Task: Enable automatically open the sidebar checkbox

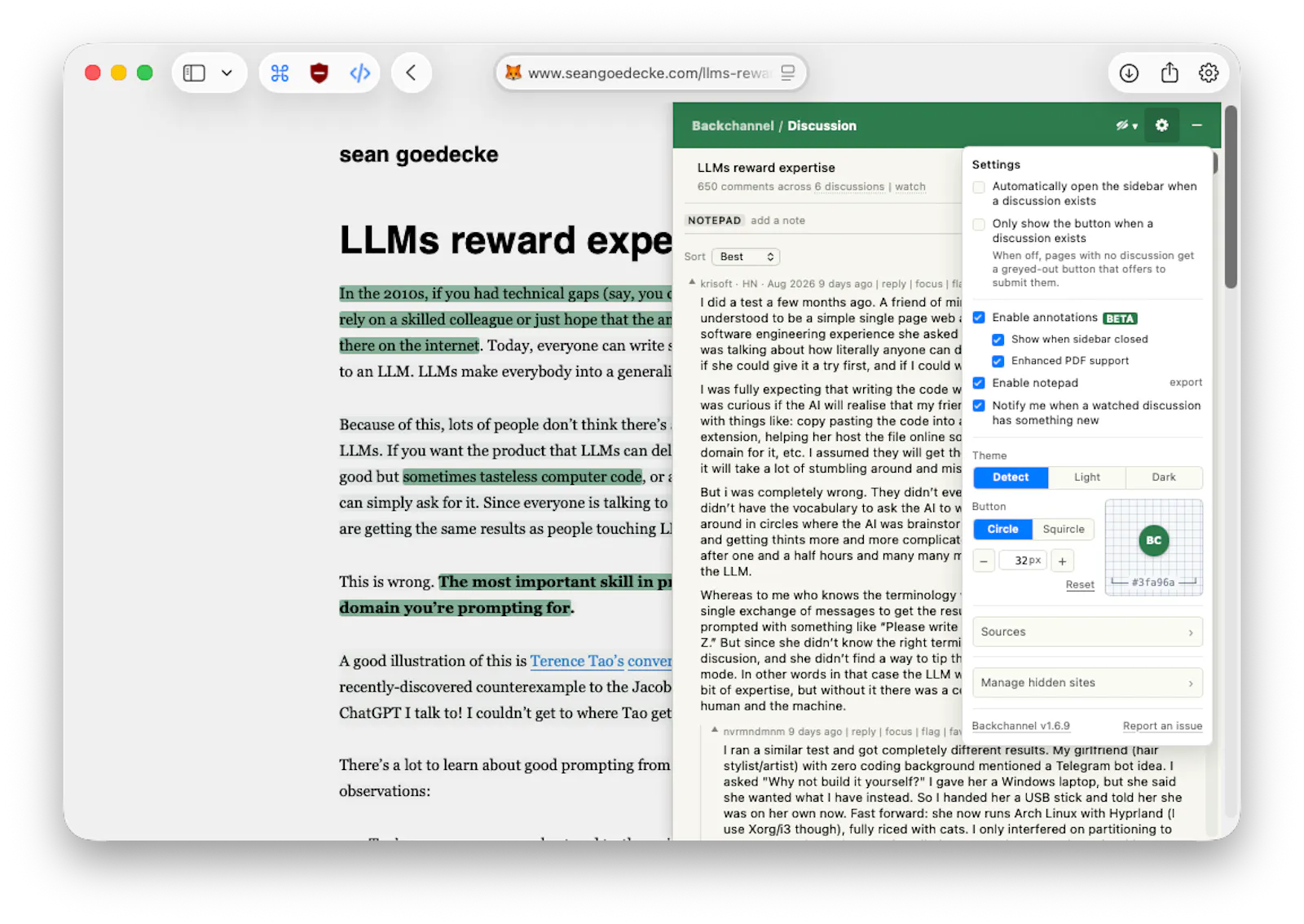Action: coord(979,187)
